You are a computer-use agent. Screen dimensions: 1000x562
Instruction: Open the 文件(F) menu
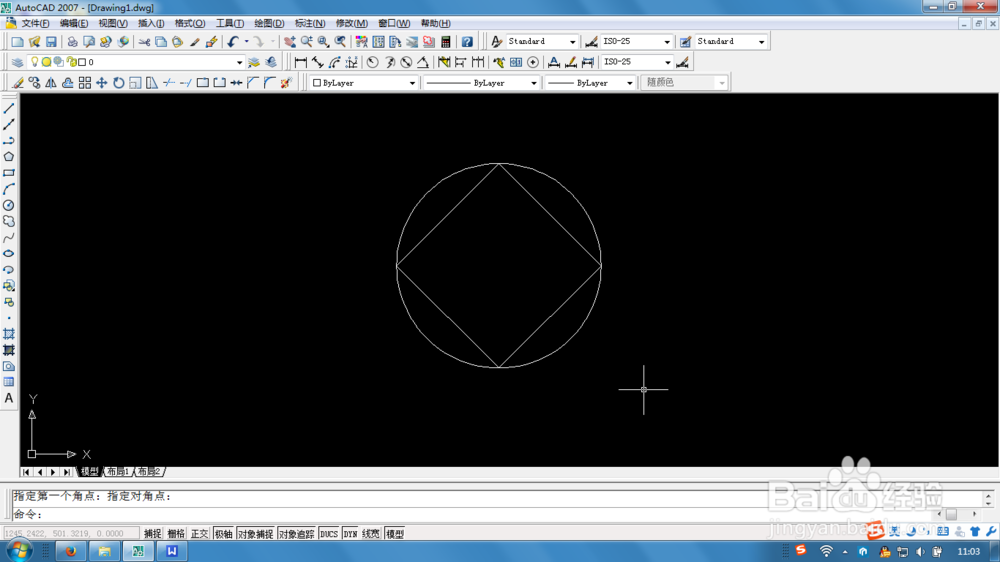(35, 24)
